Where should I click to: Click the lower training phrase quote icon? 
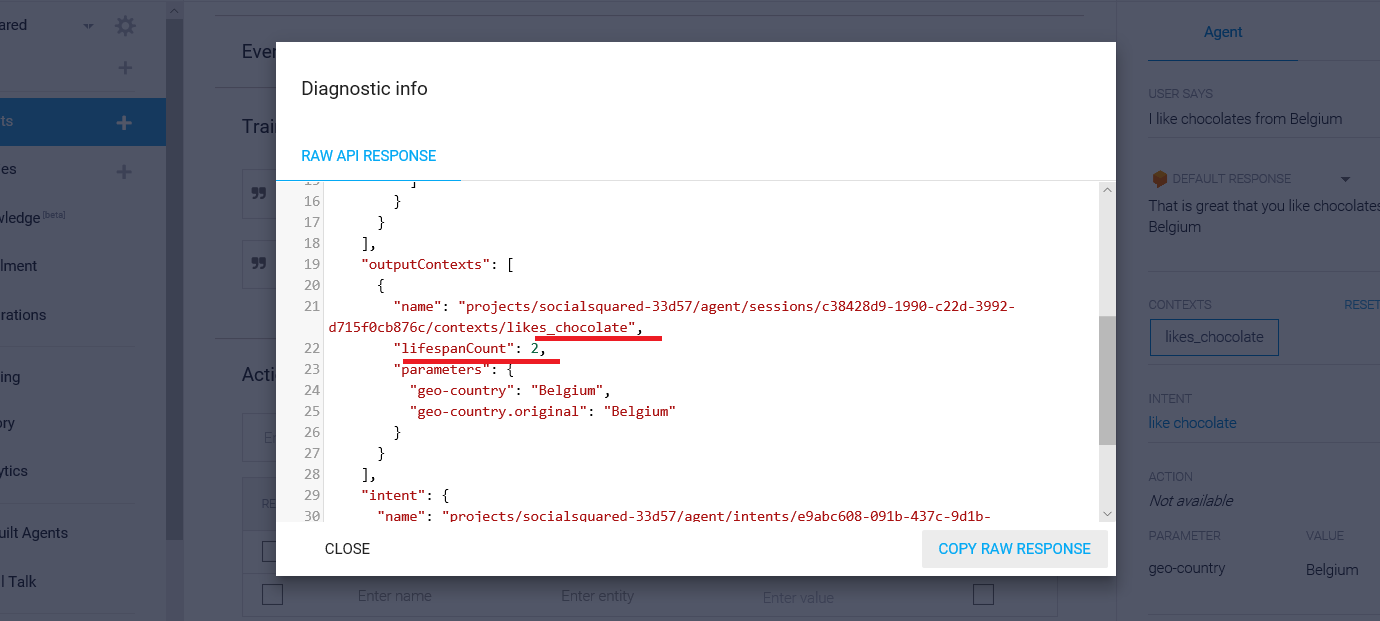(x=259, y=264)
